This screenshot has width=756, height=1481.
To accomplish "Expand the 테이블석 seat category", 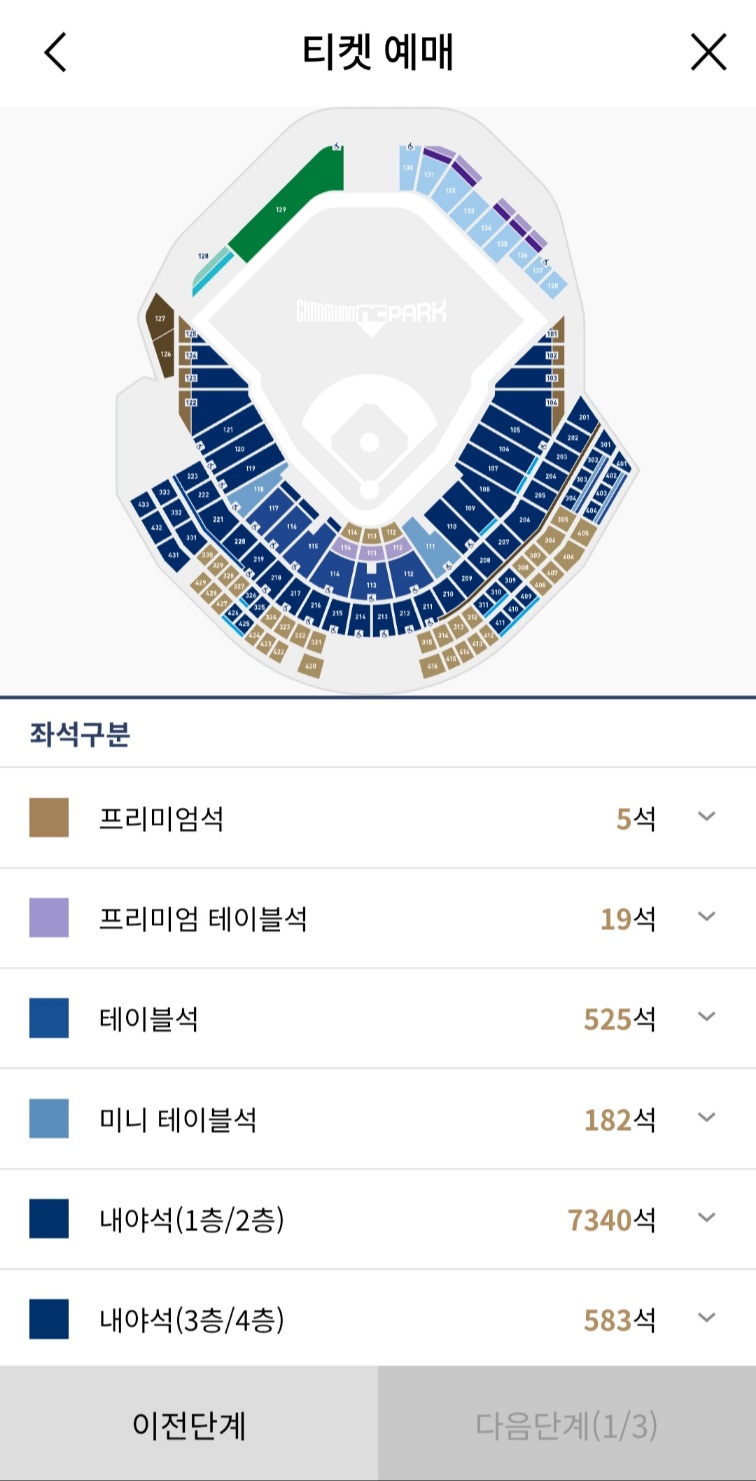I will click(378, 1018).
